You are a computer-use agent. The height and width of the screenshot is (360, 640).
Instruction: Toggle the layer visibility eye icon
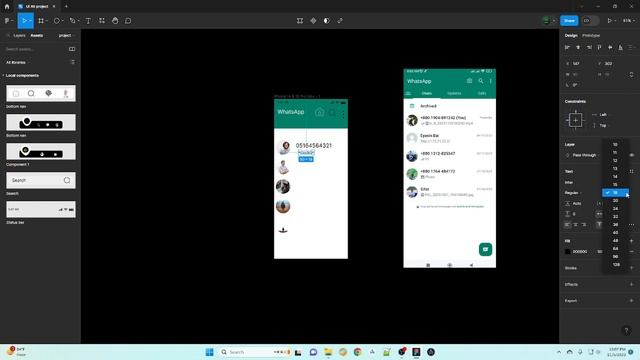(631, 155)
